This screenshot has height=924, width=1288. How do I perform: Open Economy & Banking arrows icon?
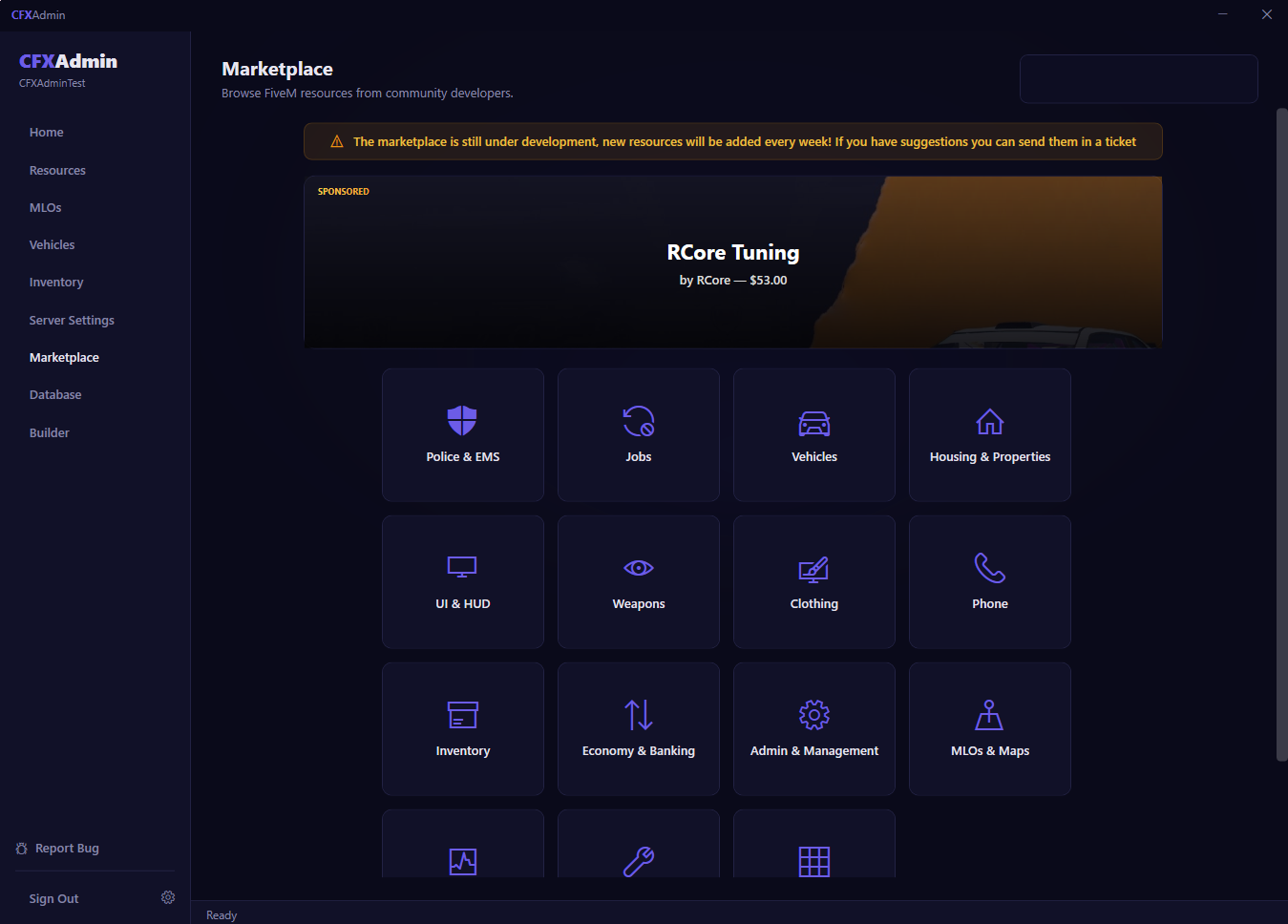point(639,715)
